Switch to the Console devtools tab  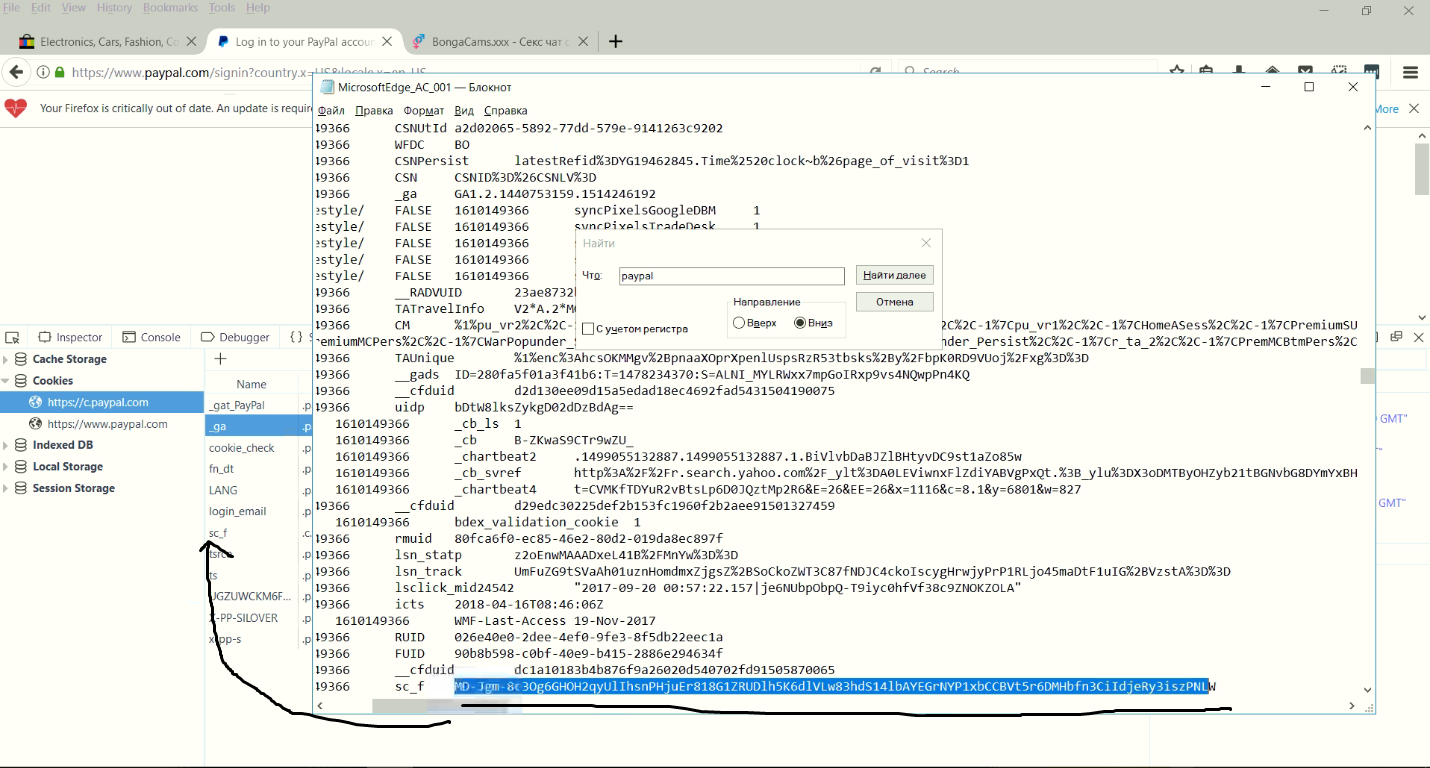[x=150, y=337]
